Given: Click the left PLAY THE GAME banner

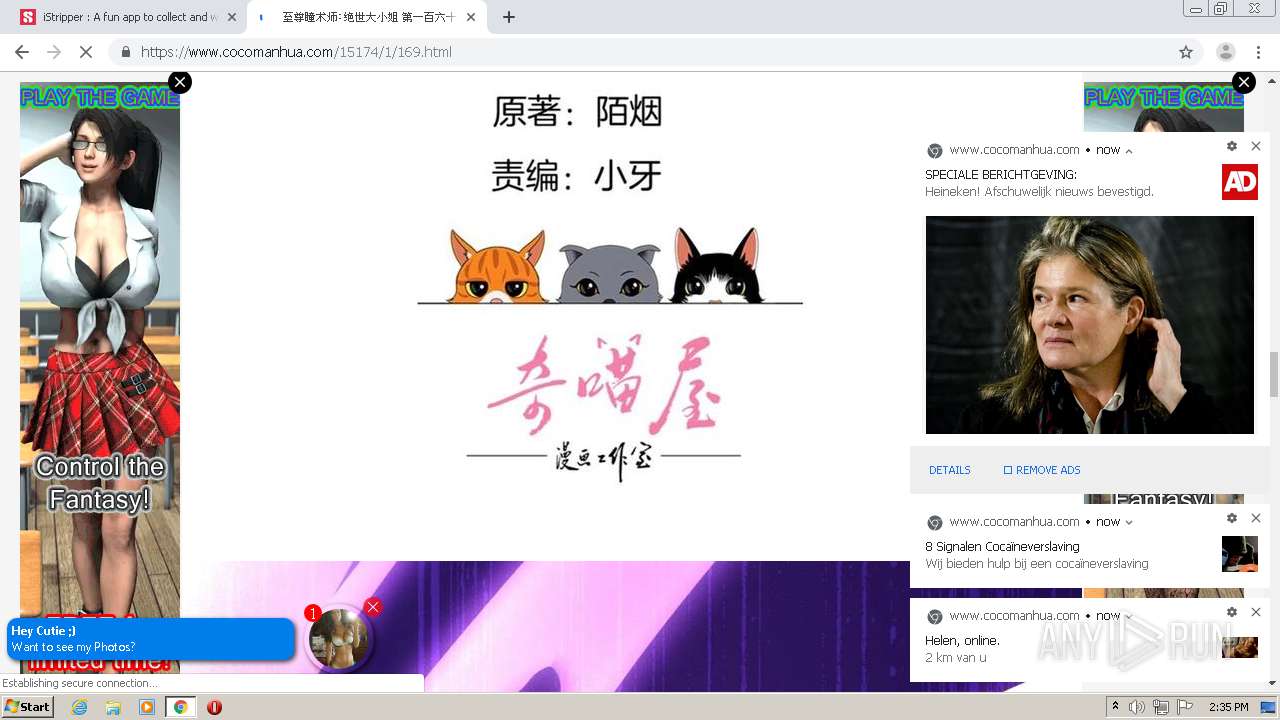Looking at the screenshot, I should [x=100, y=376].
